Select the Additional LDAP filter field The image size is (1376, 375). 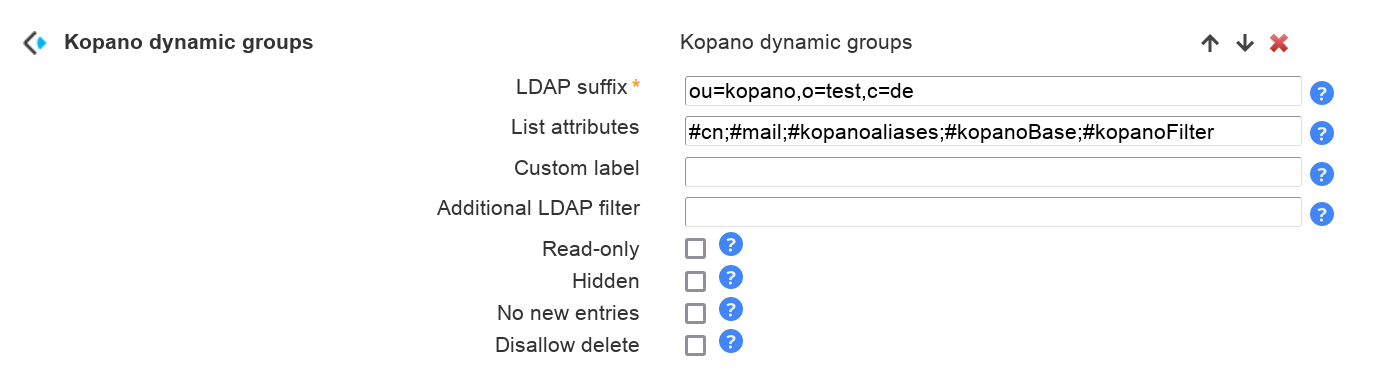point(993,212)
